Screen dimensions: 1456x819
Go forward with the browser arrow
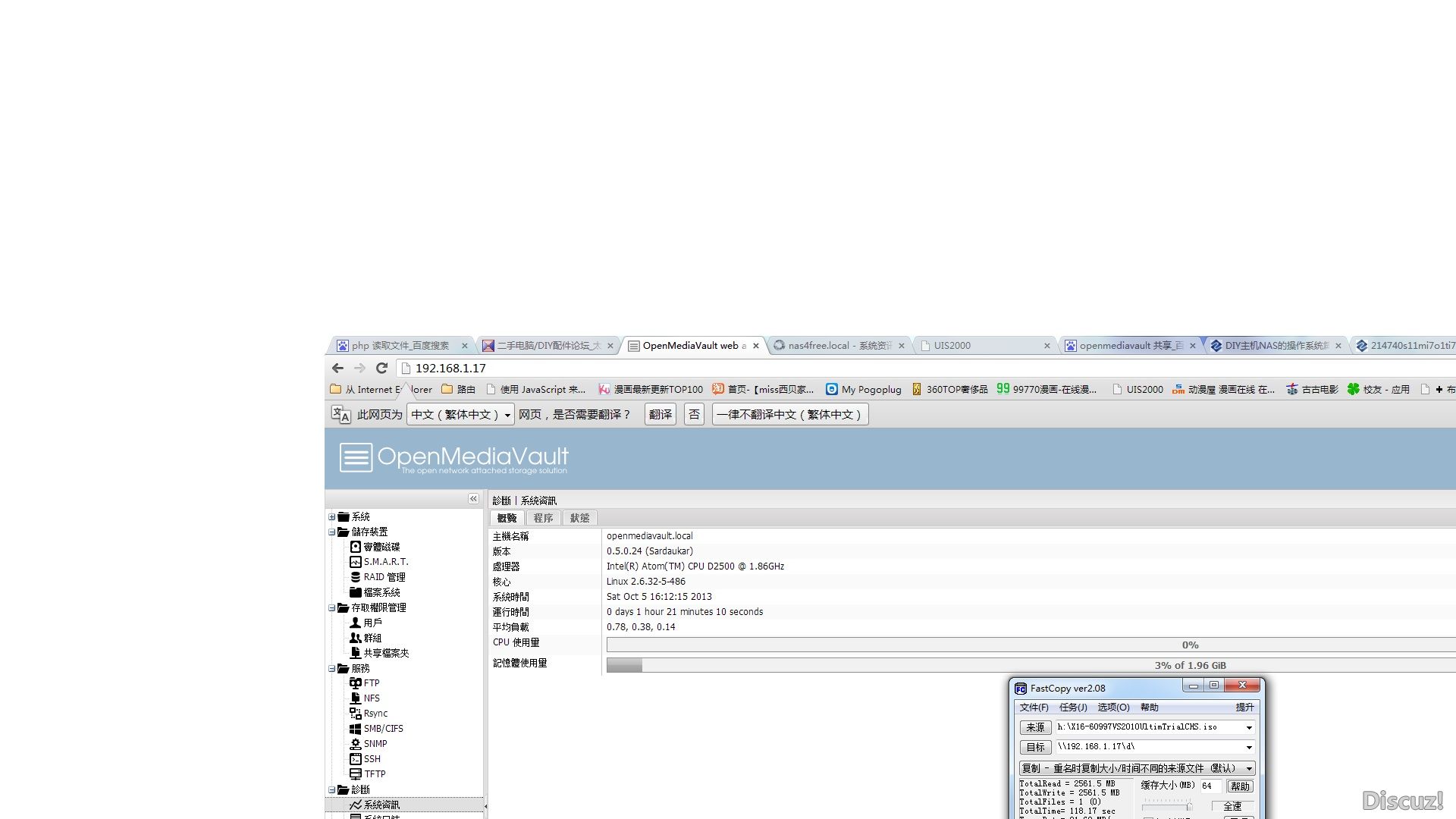[x=359, y=368]
